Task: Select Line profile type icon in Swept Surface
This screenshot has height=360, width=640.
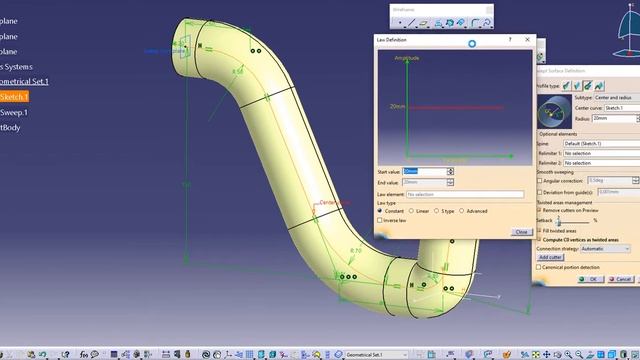Action: click(577, 86)
